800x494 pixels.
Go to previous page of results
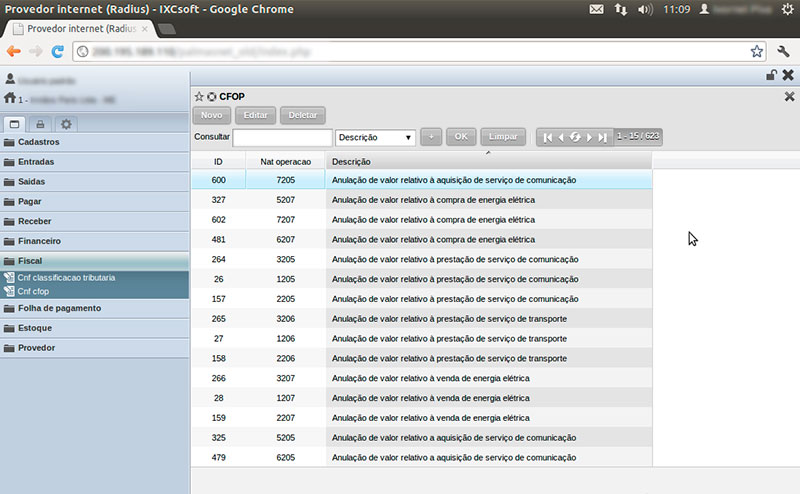point(561,137)
